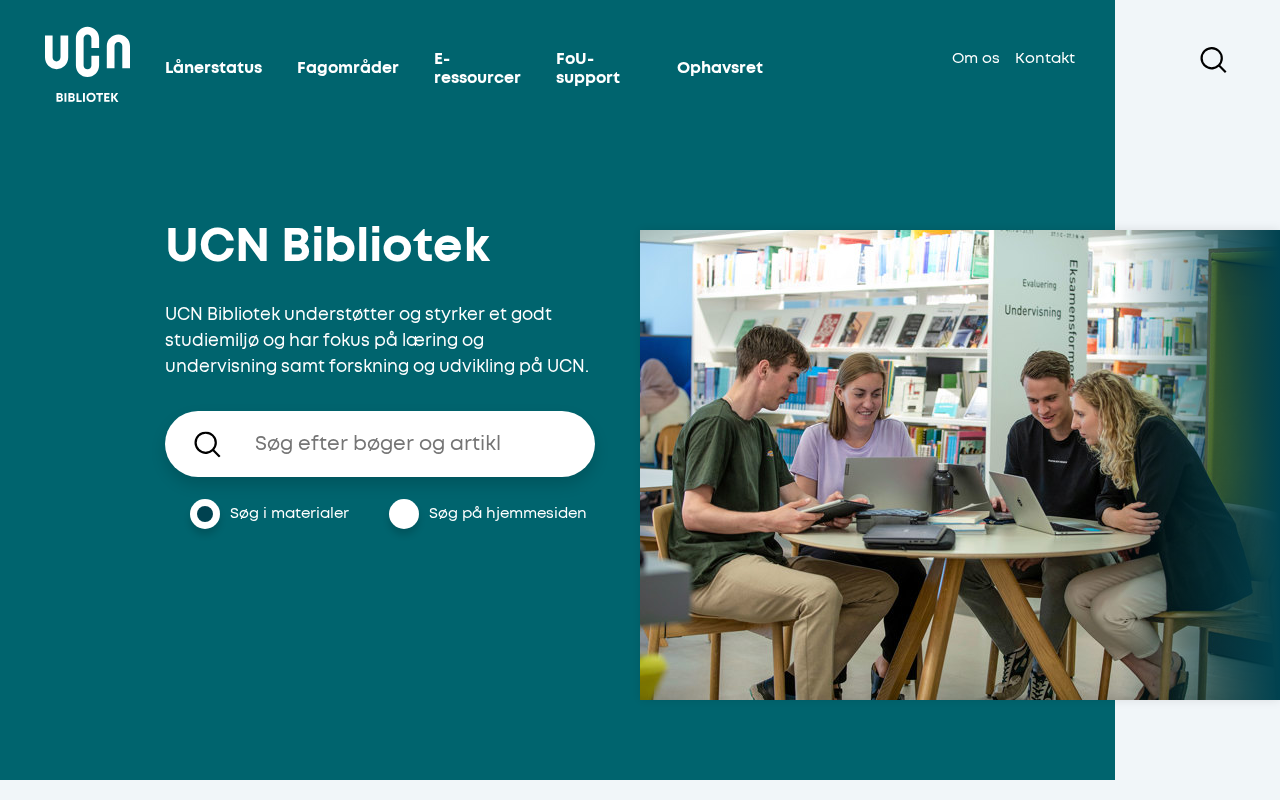Click the 'UCN Bibliotek' heading

tap(328, 245)
